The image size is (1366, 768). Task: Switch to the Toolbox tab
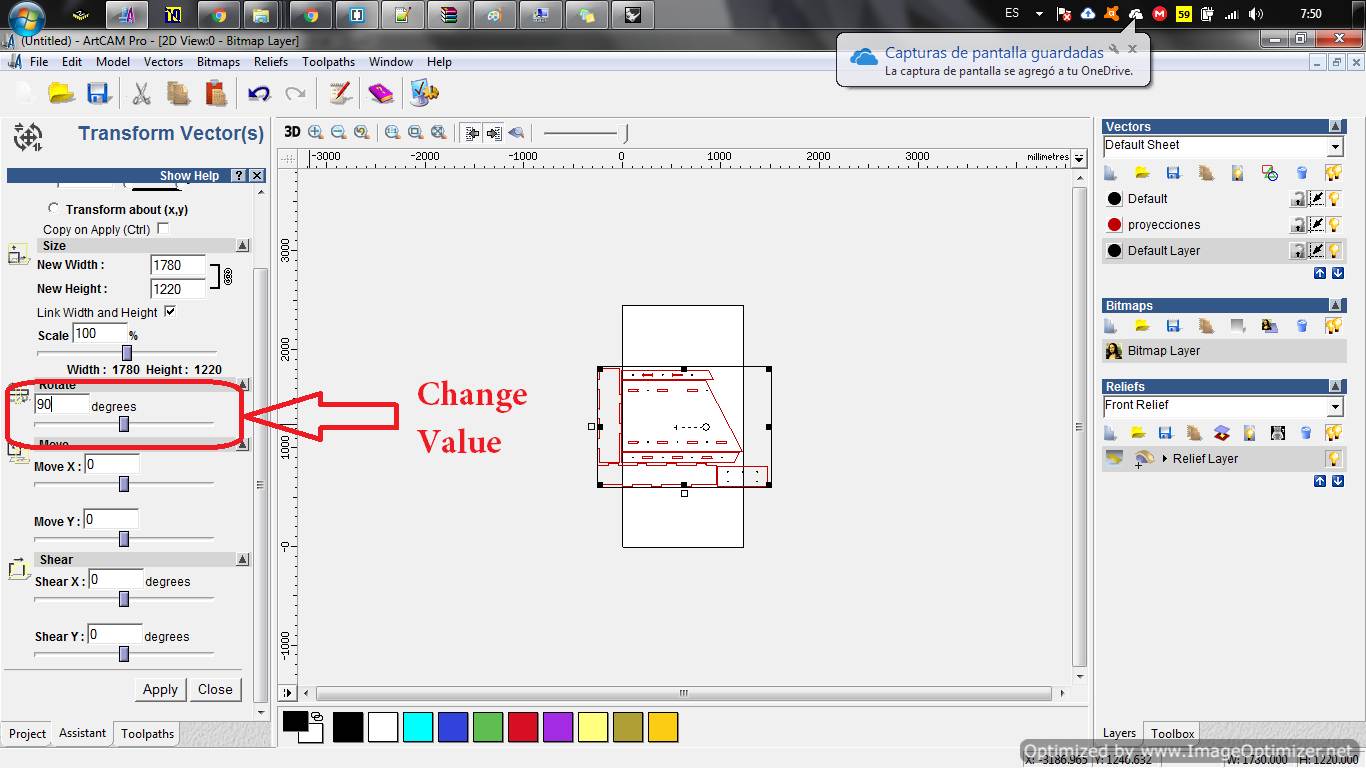[1172, 733]
